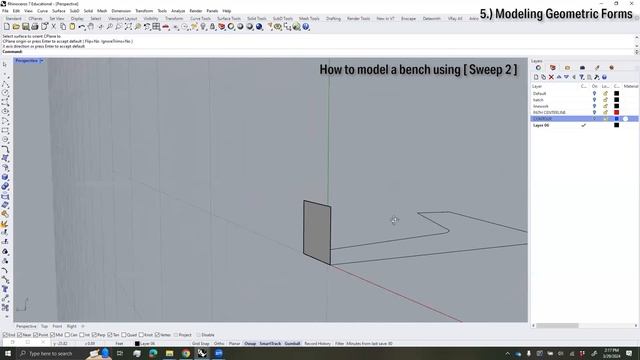Viewport: 640px width, 360px height.
Task: Click the Zoom Extents icon
Action: point(128,27)
